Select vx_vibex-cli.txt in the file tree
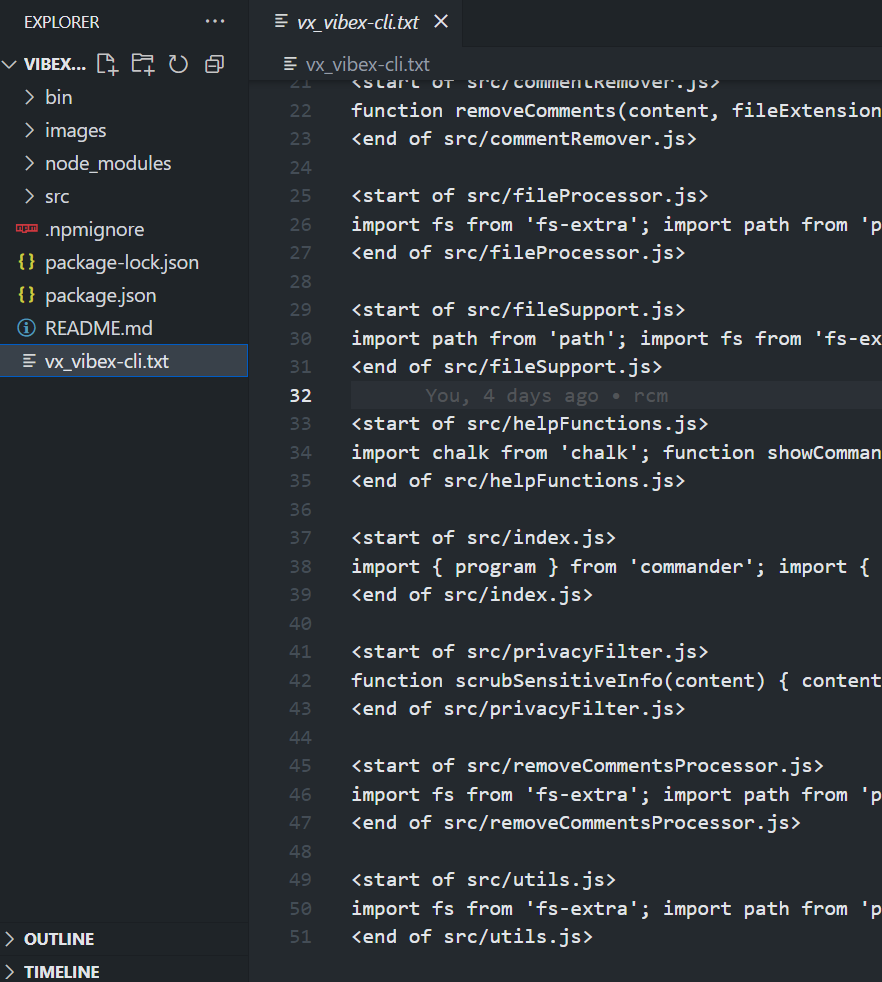882x982 pixels. coord(124,361)
